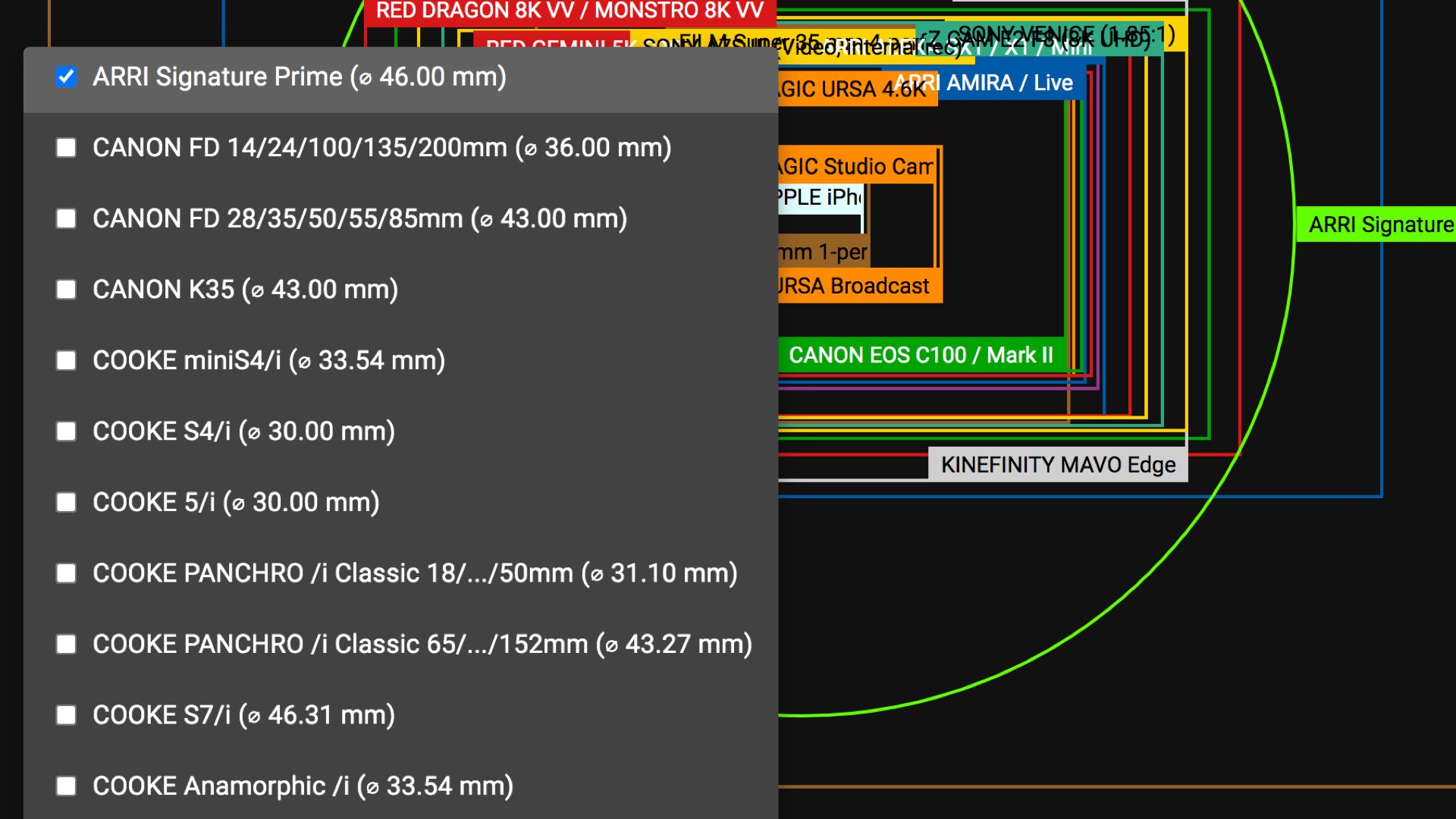The width and height of the screenshot is (1456, 819).
Task: Click the CANON EOS C100 / Mark II label
Action: pos(921,354)
